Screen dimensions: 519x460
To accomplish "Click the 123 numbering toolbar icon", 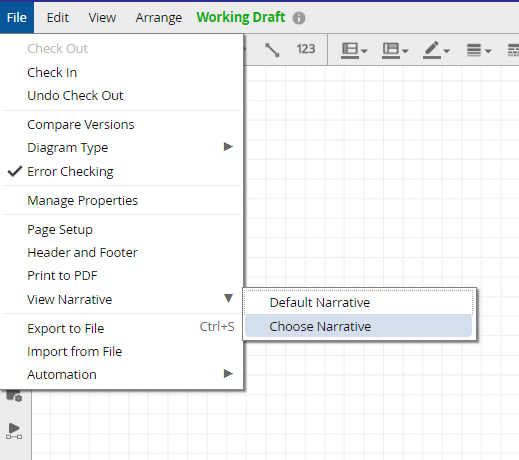I will [x=306, y=49].
